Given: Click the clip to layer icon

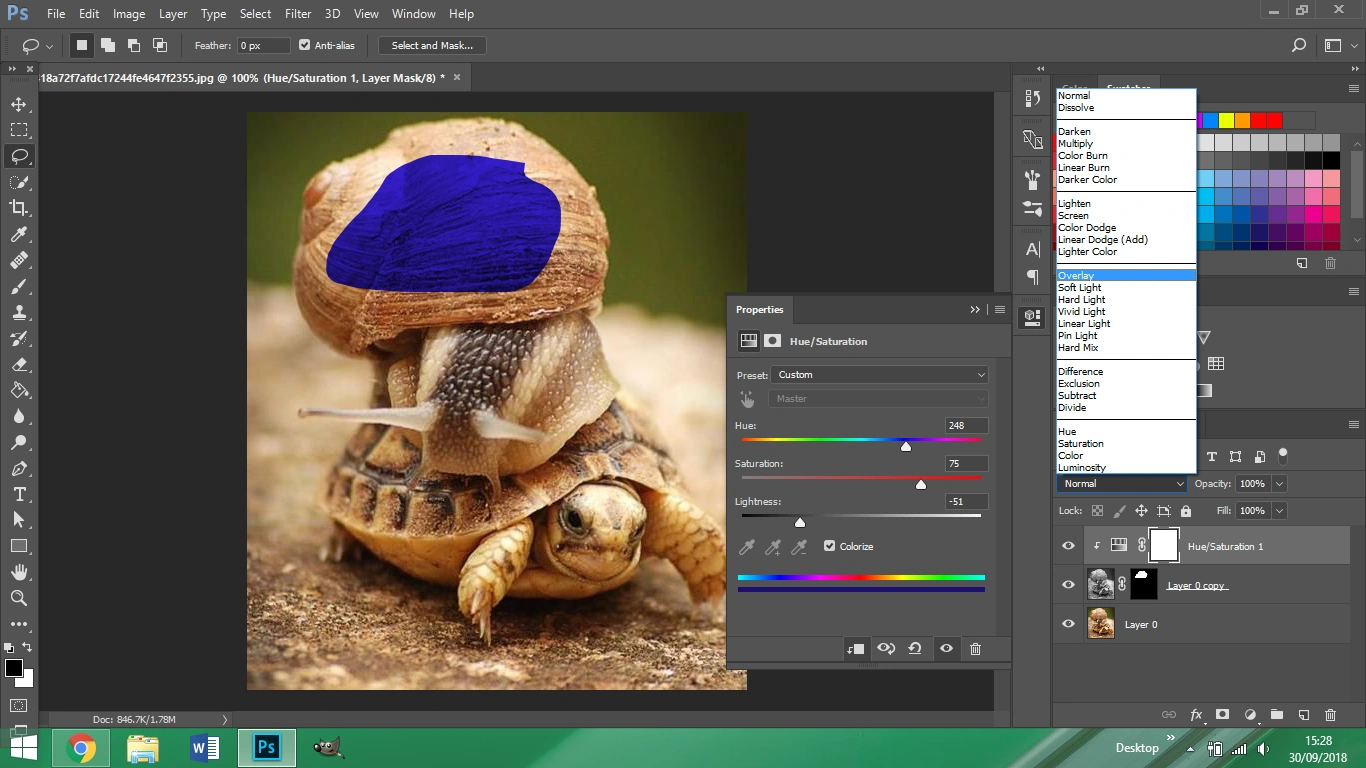Looking at the screenshot, I should pyautogui.click(x=856, y=649).
